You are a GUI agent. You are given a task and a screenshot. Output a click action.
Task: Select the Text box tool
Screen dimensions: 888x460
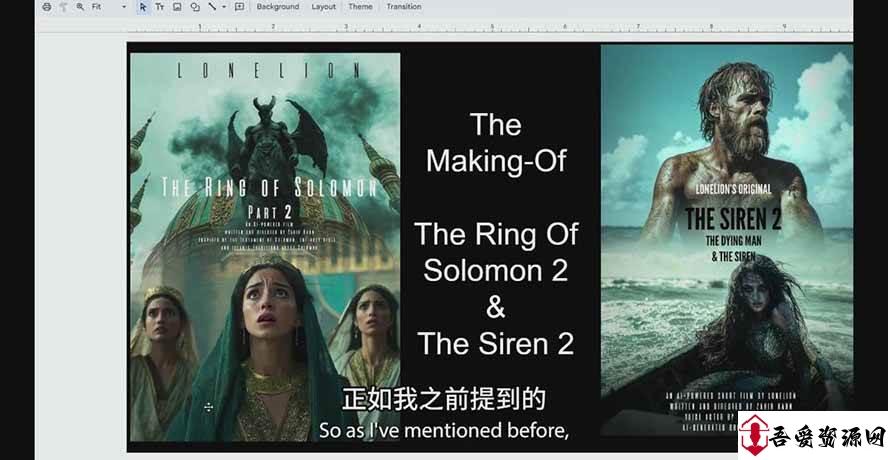pyautogui.click(x=160, y=7)
